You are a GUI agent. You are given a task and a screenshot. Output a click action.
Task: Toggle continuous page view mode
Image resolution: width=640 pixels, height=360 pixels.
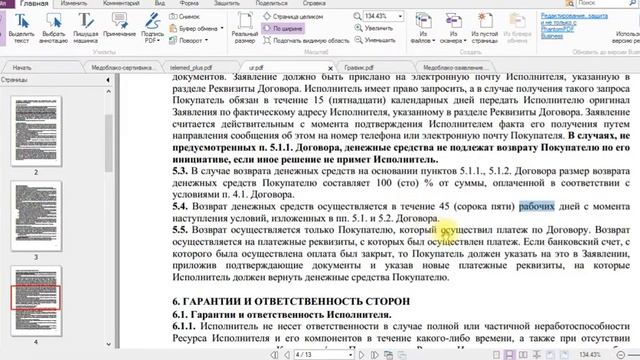509,355
